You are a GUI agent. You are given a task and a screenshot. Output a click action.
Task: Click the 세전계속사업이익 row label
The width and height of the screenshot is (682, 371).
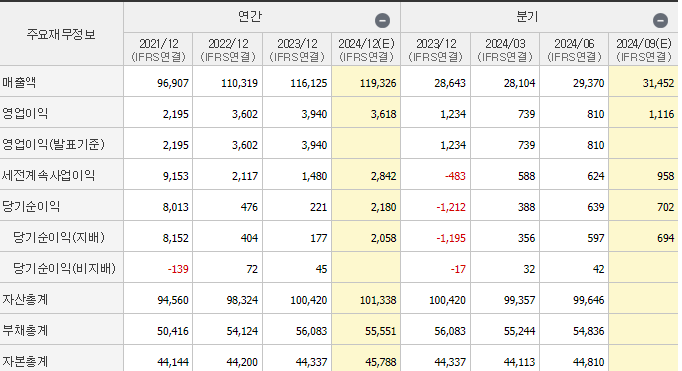pos(48,175)
